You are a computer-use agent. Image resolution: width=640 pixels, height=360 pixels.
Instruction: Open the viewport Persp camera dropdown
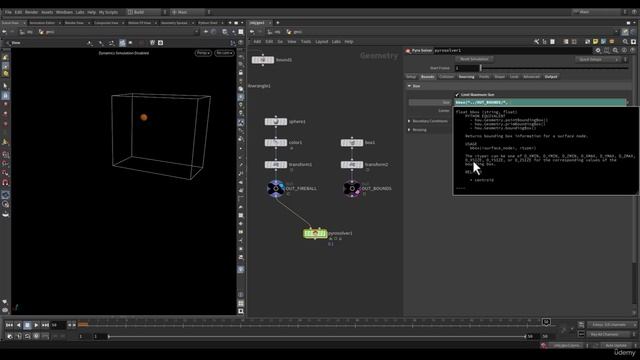203,53
